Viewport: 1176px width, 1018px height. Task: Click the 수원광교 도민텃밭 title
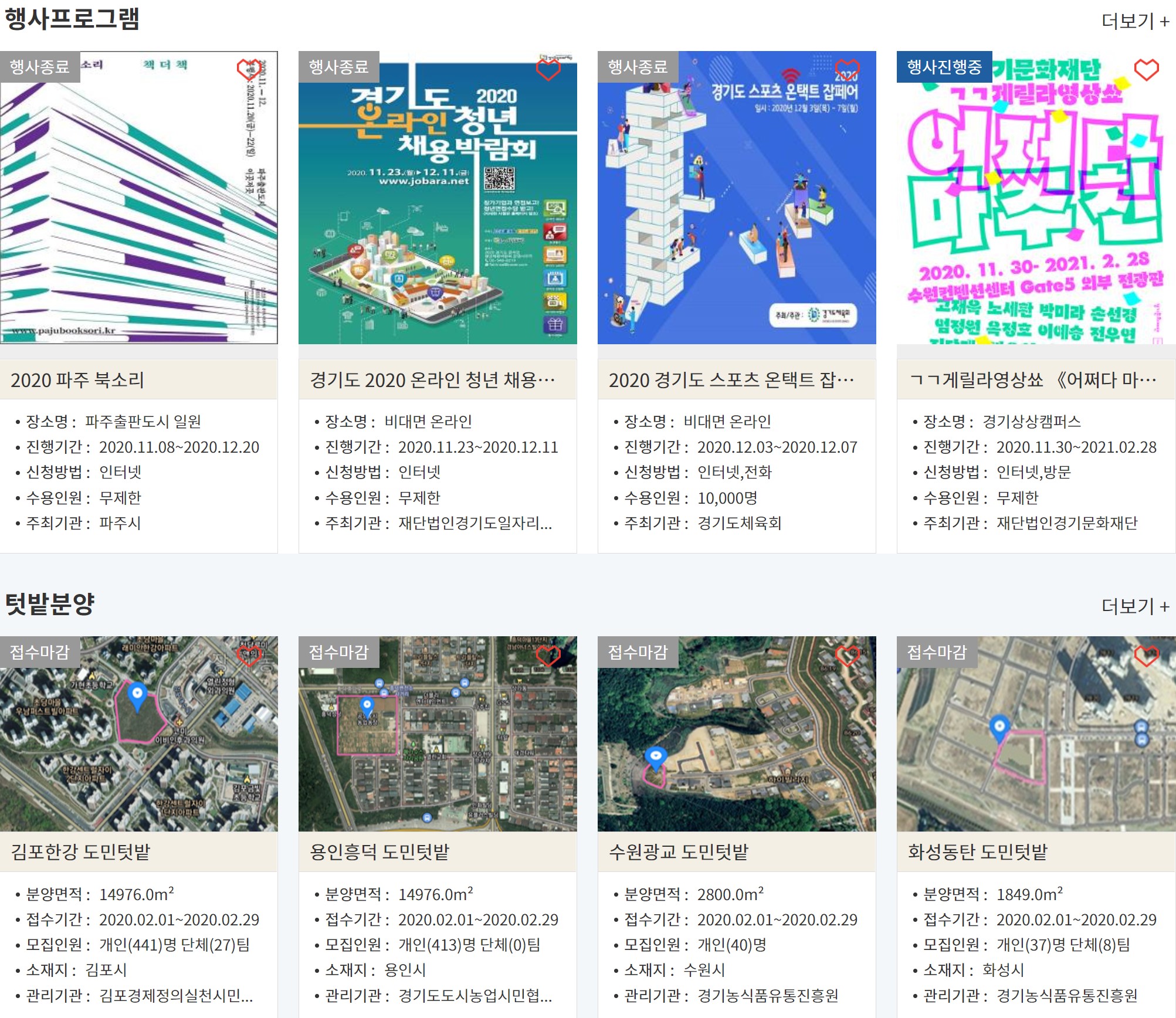pyautogui.click(x=679, y=851)
